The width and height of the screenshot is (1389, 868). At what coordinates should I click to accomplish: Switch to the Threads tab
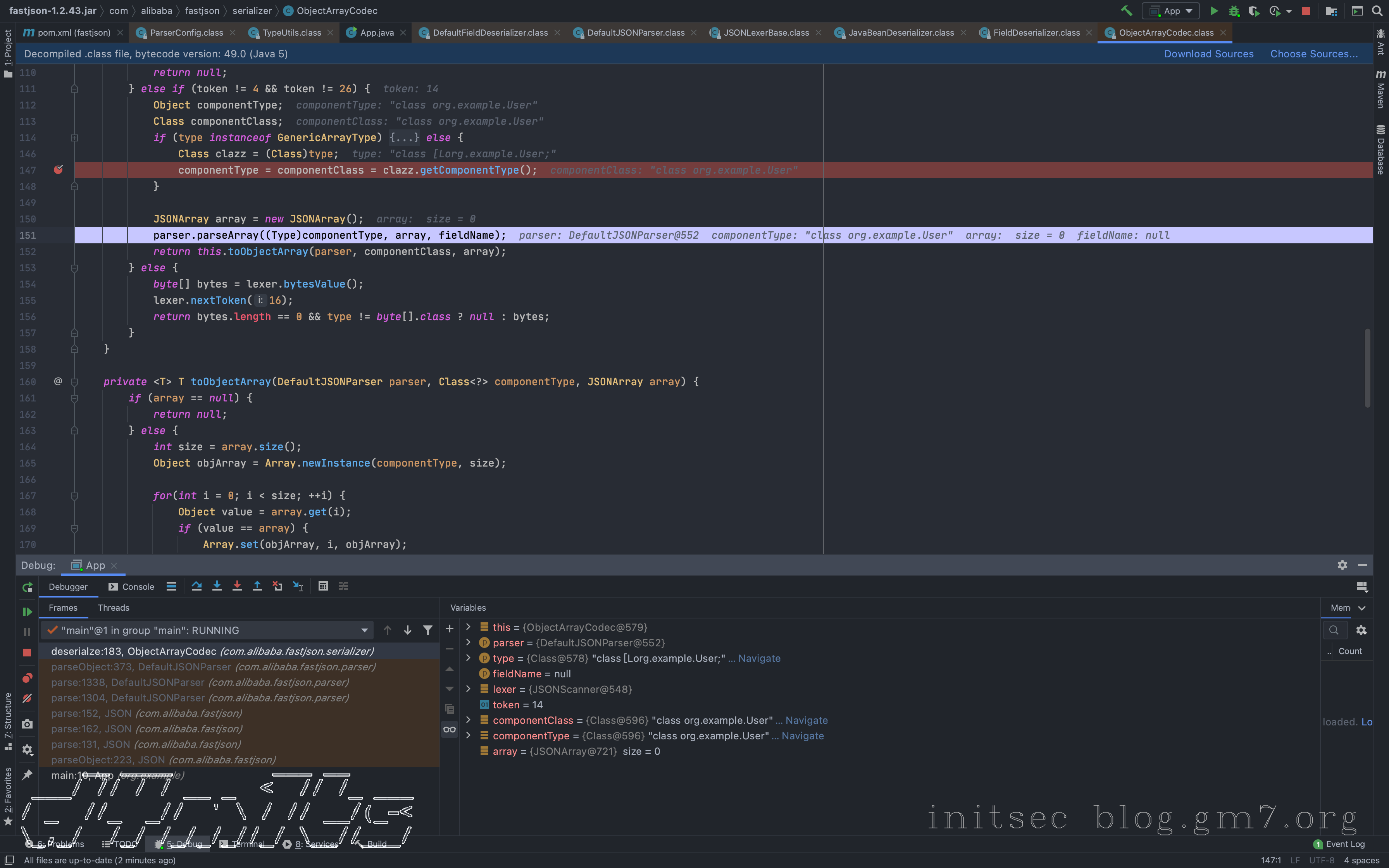pos(113,607)
